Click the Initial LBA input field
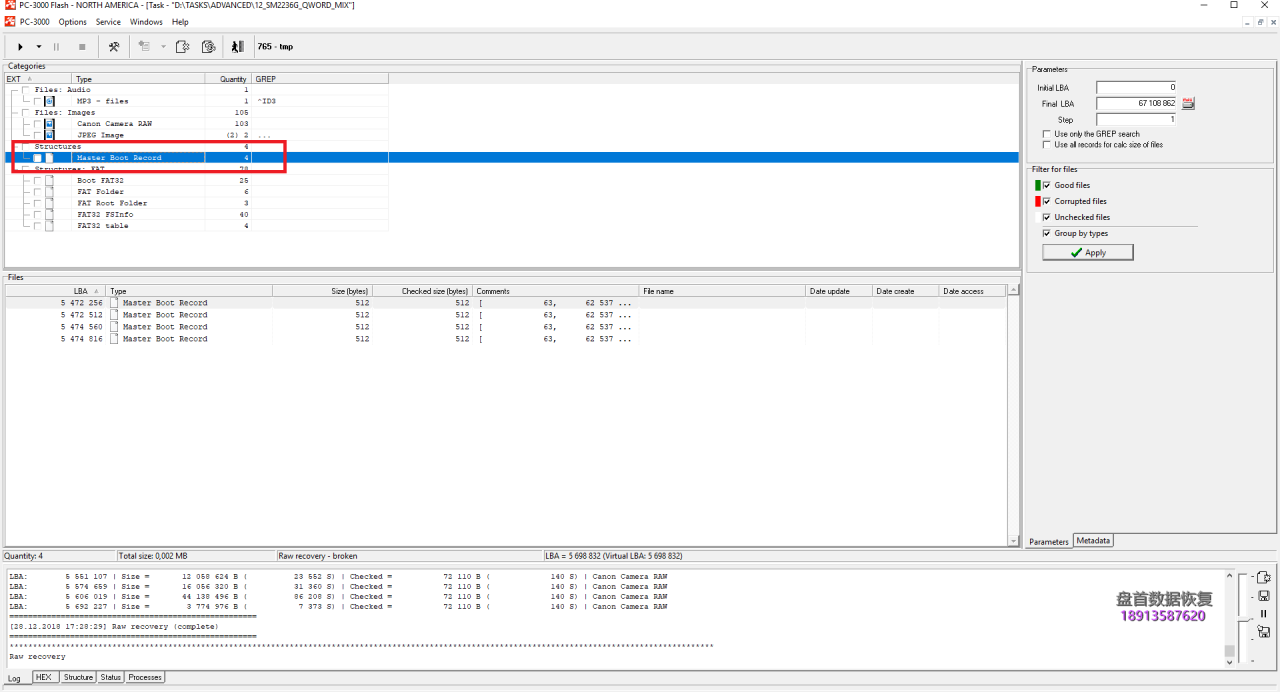The height and width of the screenshot is (692, 1280). [x=1136, y=88]
